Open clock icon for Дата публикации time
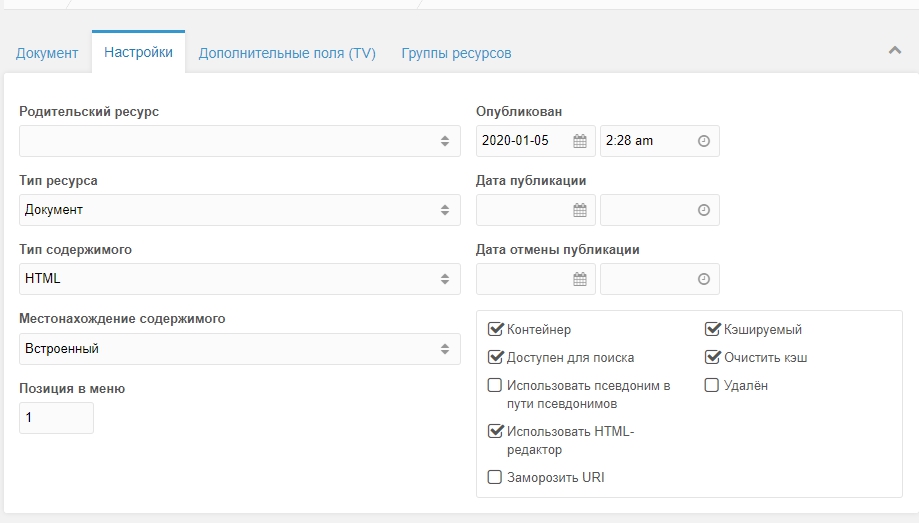The height and width of the screenshot is (523, 919). pyautogui.click(x=703, y=210)
